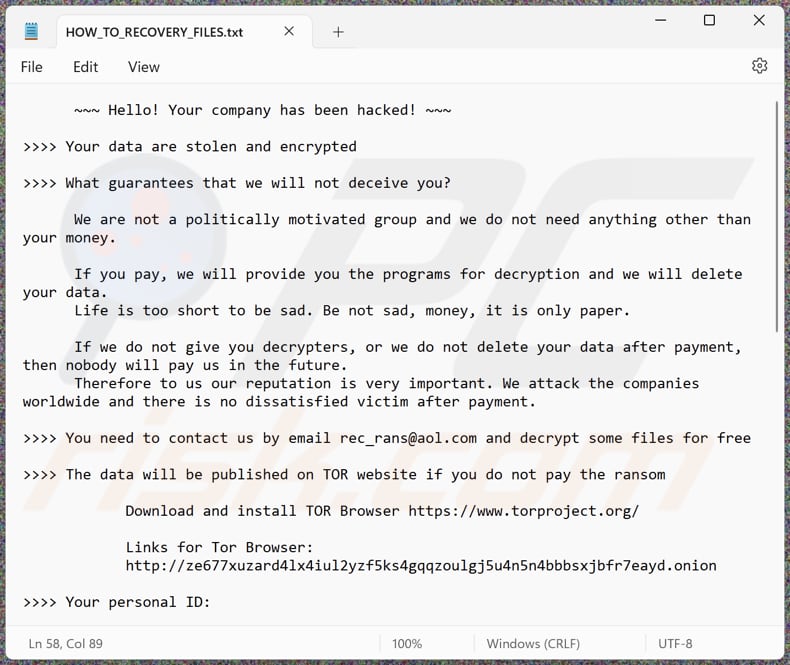Click the https://www.torproject.org/ text
790x665 pixels.
point(523,511)
